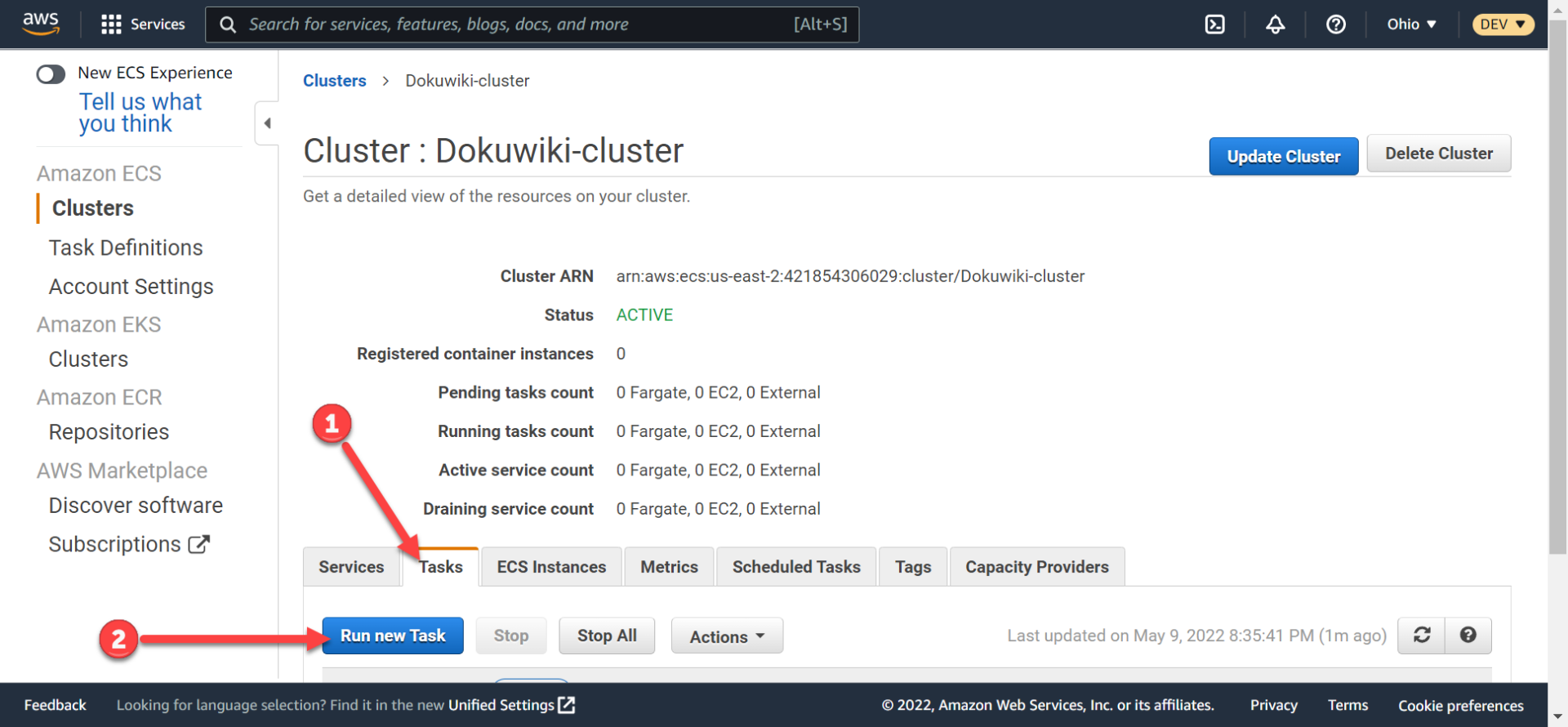Image resolution: width=1568 pixels, height=727 pixels.
Task: Open the Unified Settings link
Action: 511,705
